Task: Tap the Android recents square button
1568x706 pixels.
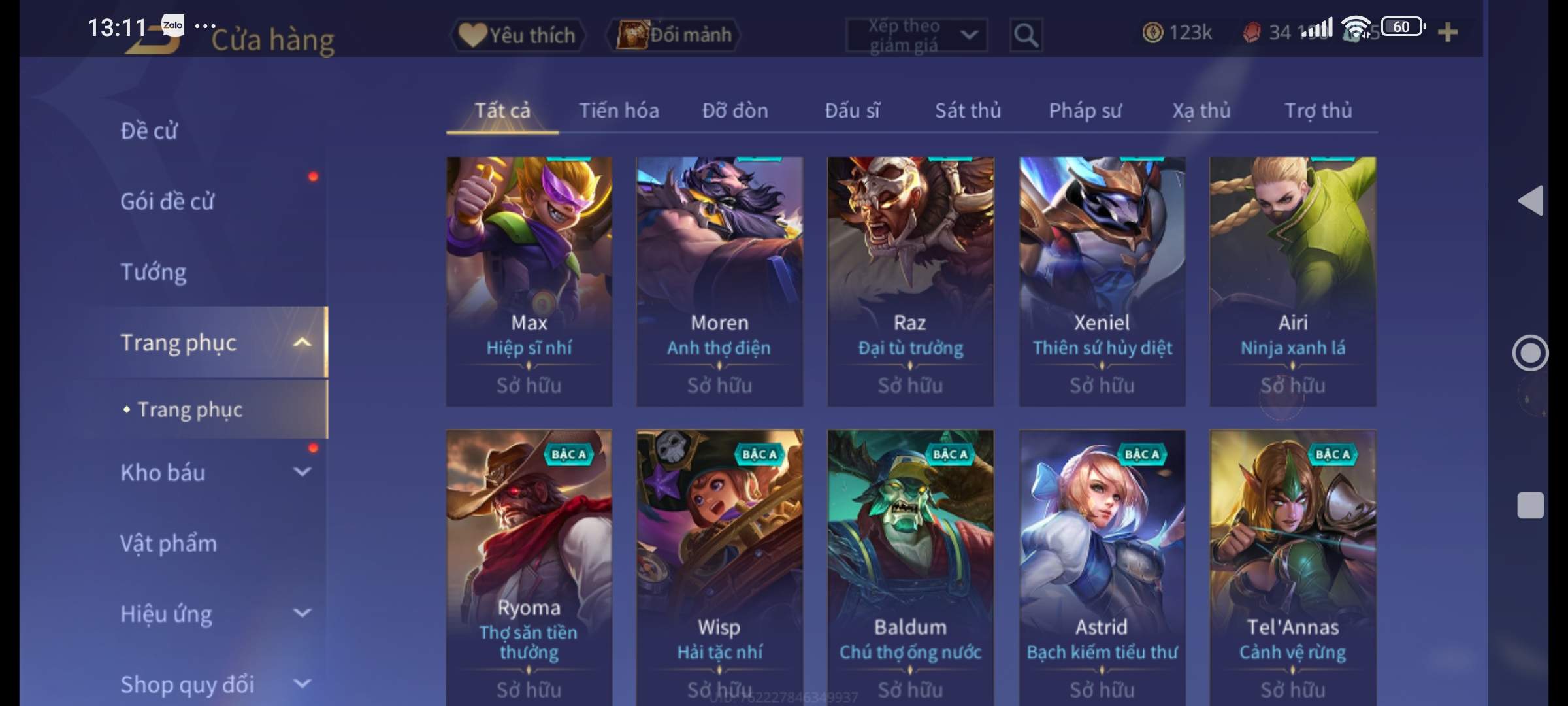Action: coord(1530,505)
